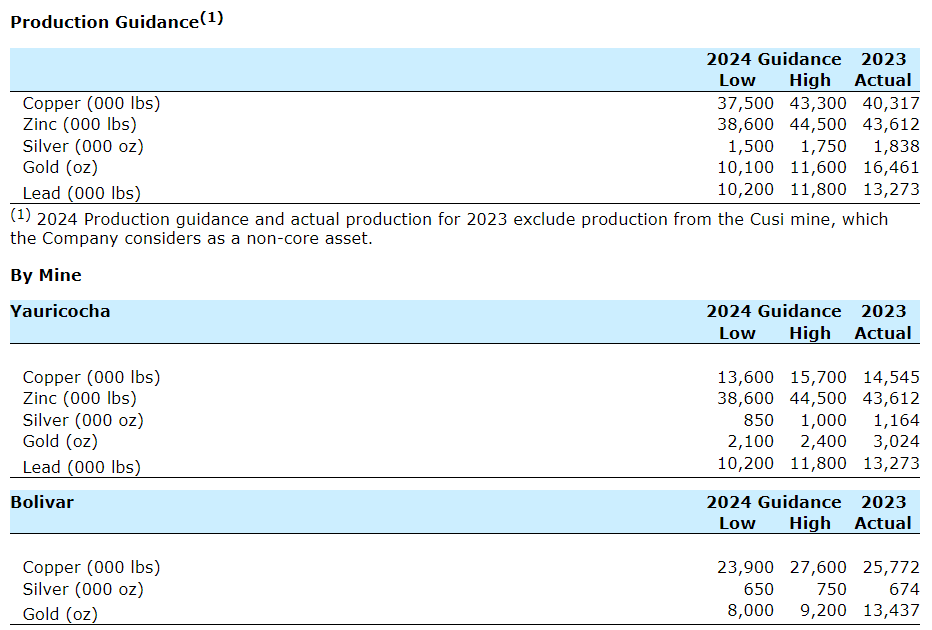Screen dimensions: 932x630
Task: Click the consolidated silver high value 1,750
Action: [824, 146]
